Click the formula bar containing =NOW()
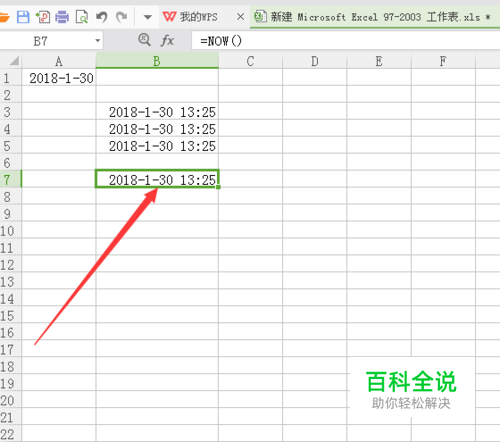 (346, 41)
